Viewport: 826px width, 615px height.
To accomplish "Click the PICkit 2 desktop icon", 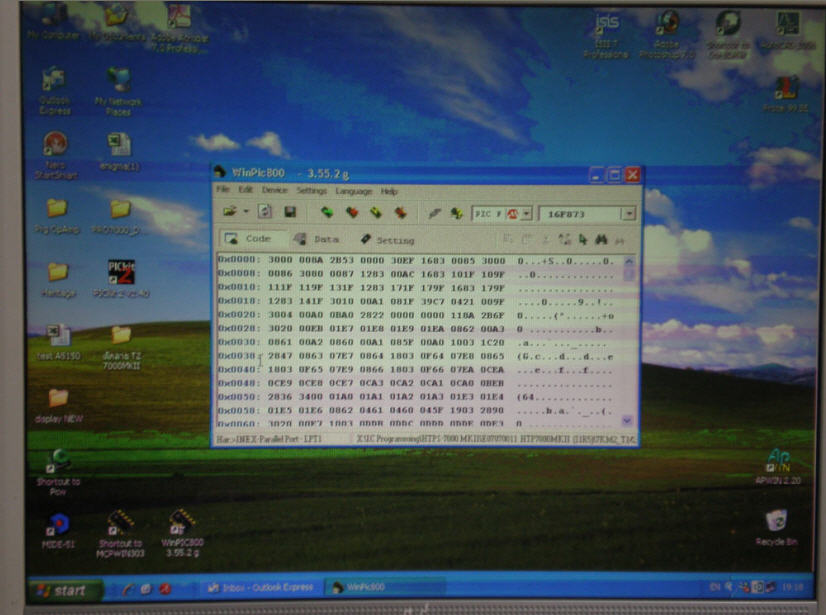I will click(121, 279).
